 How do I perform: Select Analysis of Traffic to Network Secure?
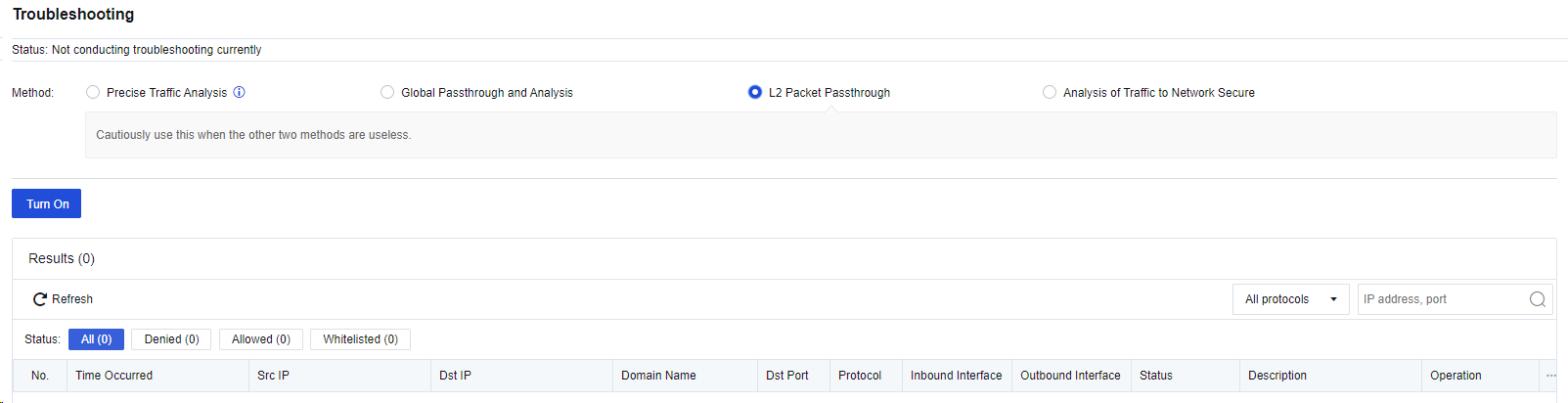(1050, 92)
